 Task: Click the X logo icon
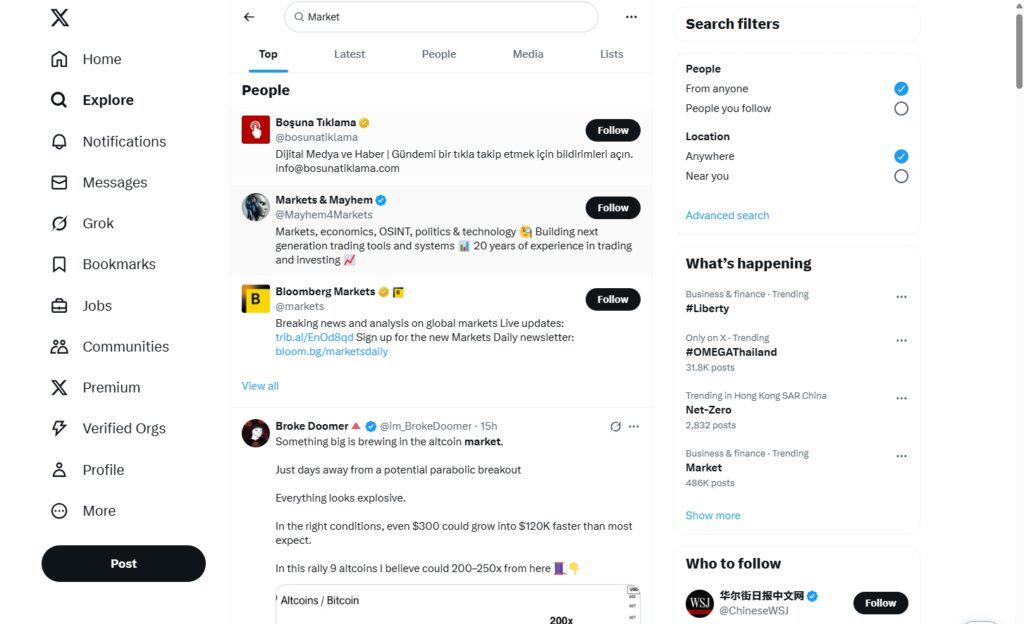pyautogui.click(x=59, y=18)
